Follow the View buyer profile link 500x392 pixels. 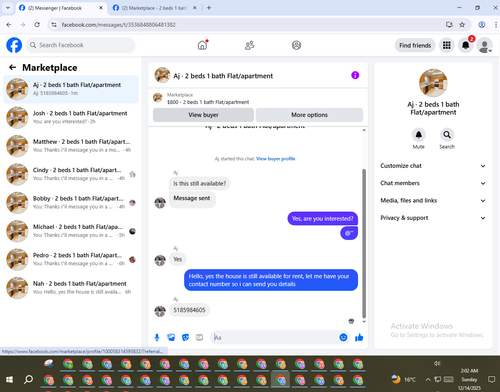pyautogui.click(x=276, y=159)
